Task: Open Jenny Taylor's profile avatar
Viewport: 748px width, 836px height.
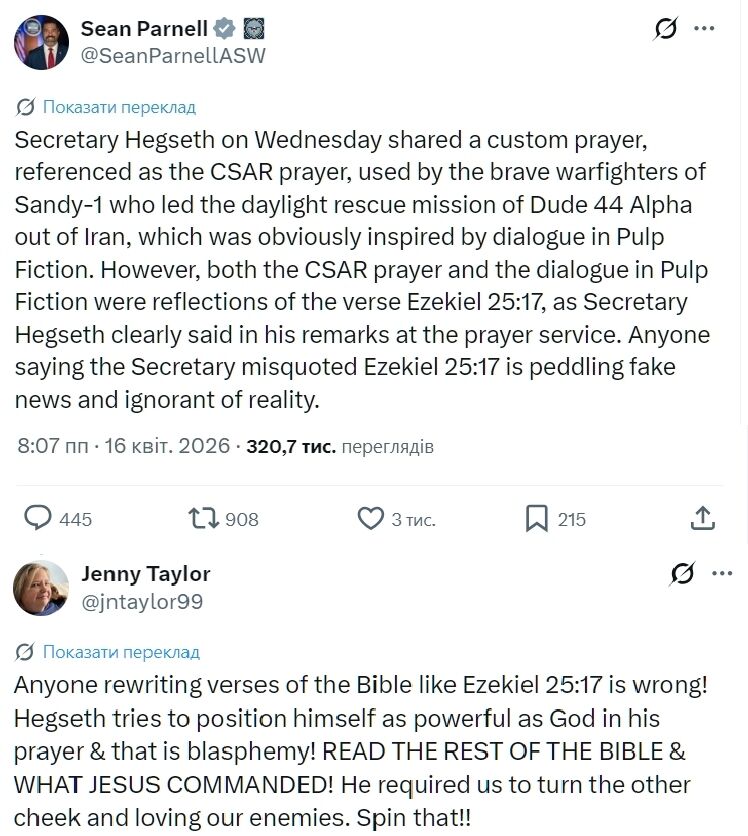Action: [x=41, y=587]
